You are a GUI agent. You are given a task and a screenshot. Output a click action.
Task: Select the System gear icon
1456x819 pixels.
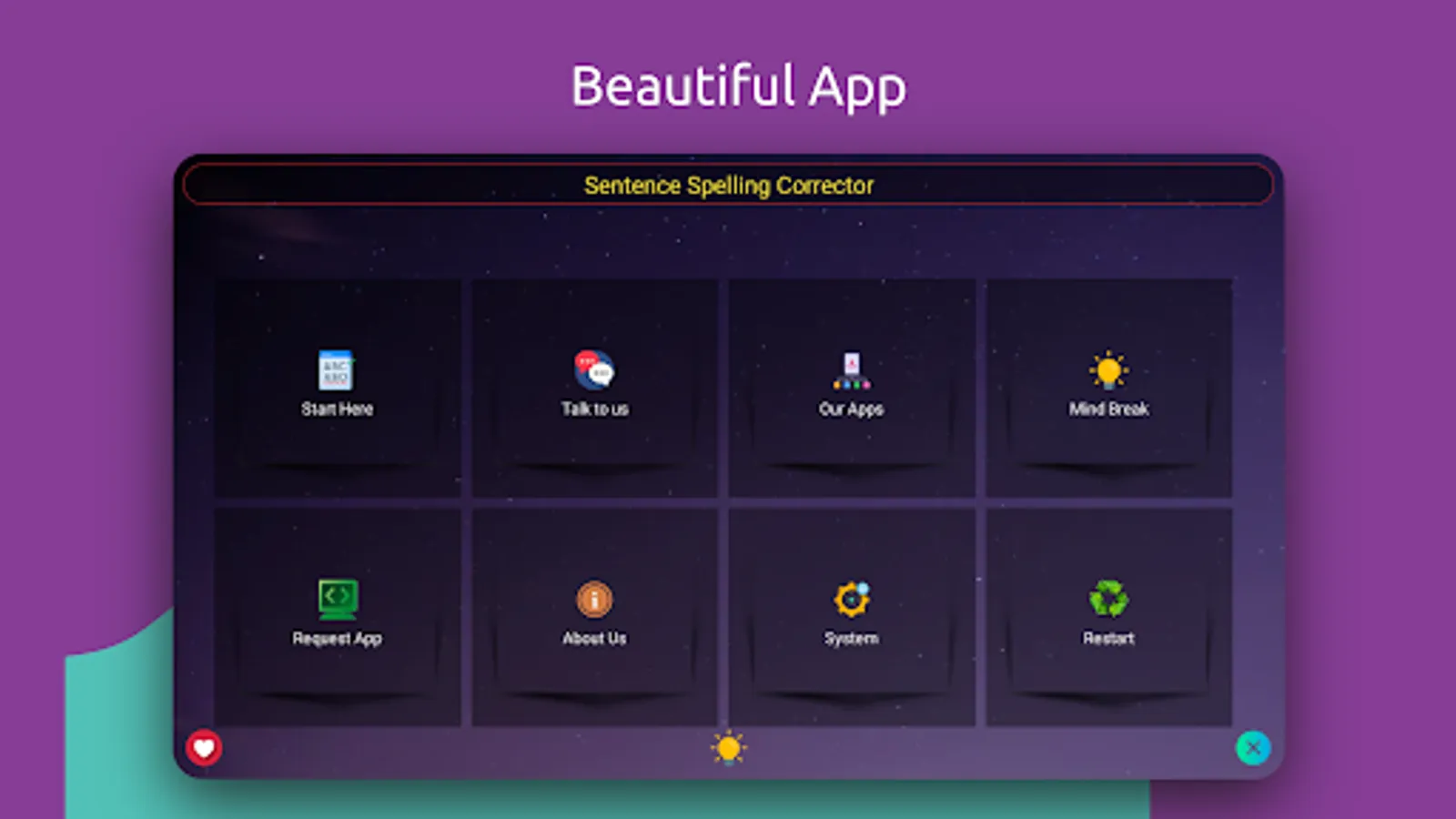pos(851,598)
